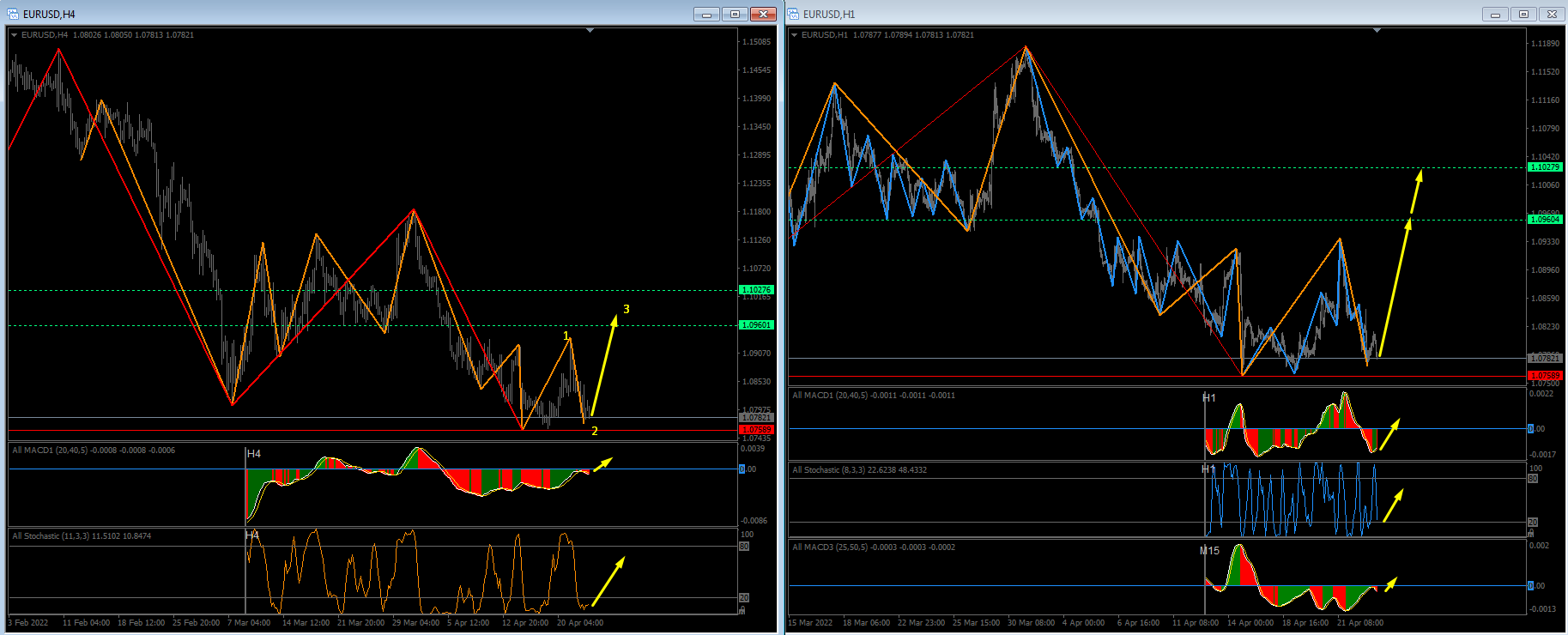
Task: Click the EURUSD,H1 window chart icon
Action: pyautogui.click(x=794, y=14)
